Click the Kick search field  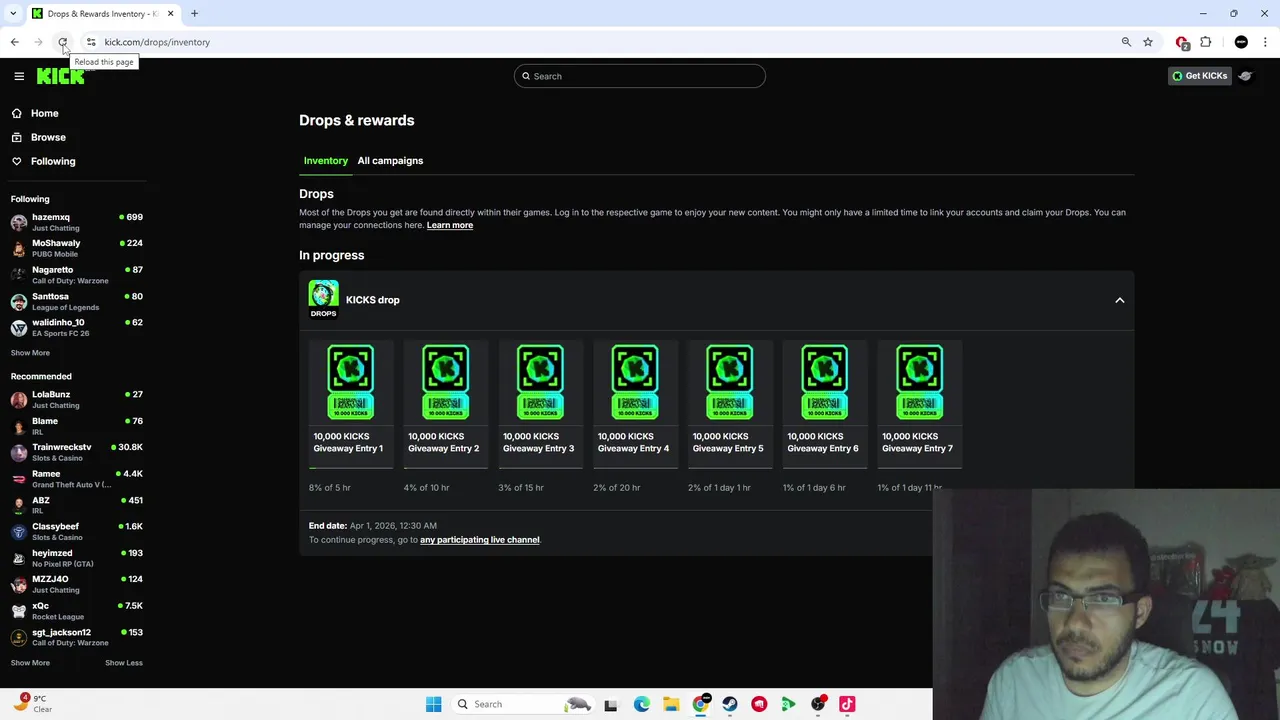640,76
